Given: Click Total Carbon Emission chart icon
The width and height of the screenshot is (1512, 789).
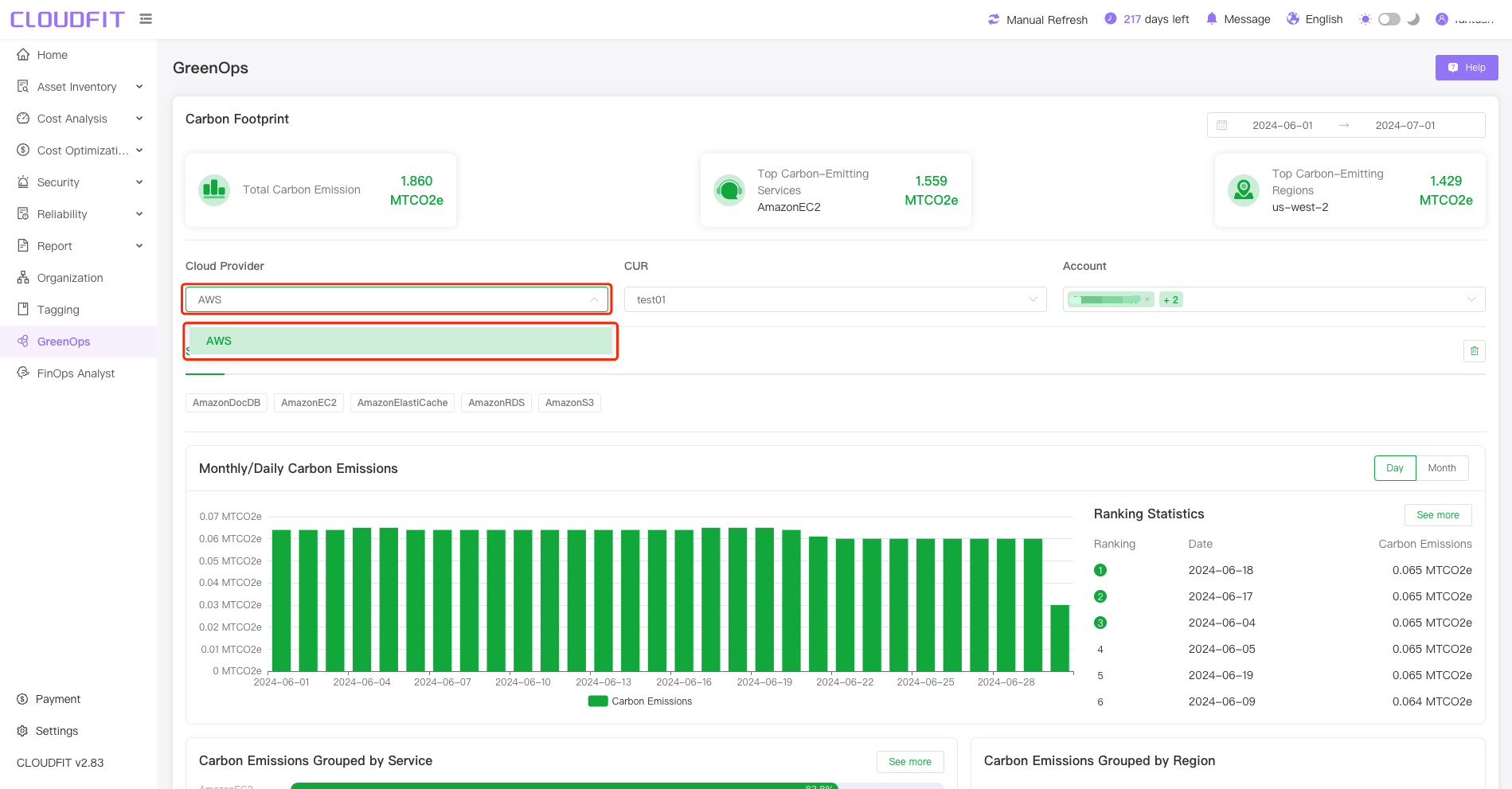Looking at the screenshot, I should [x=214, y=189].
